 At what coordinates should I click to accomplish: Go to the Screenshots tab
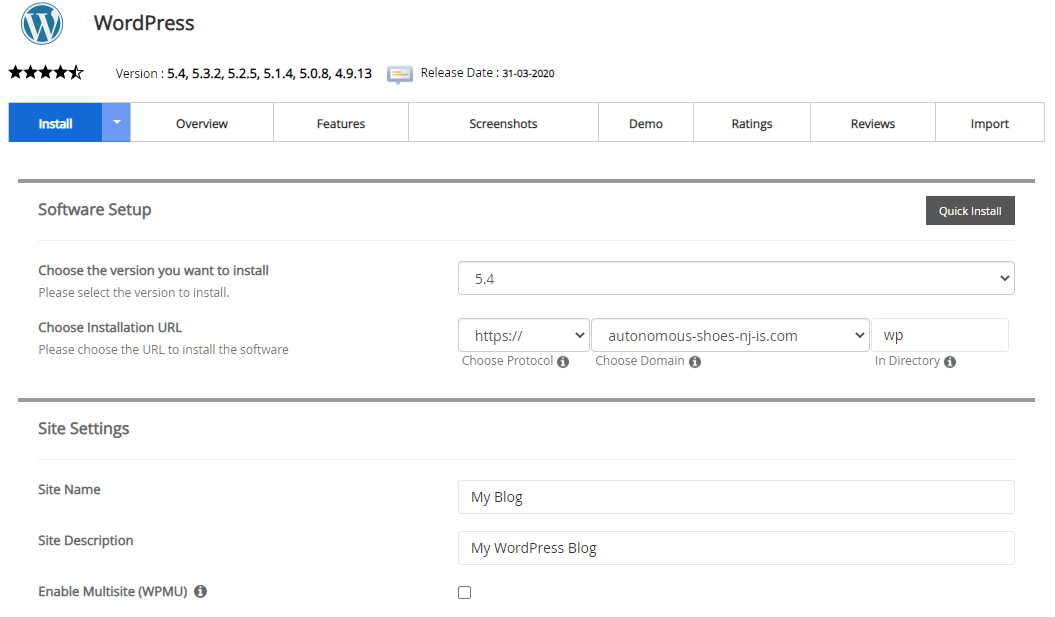[x=503, y=123]
